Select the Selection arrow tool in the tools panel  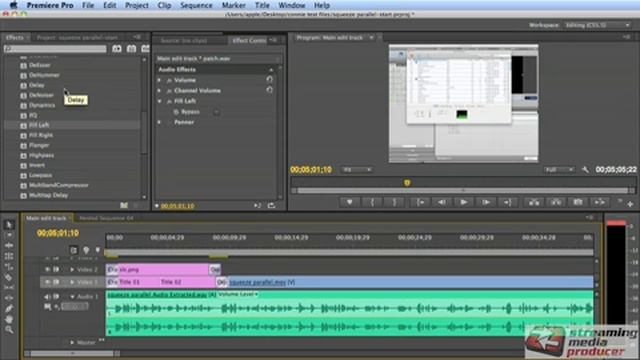(x=9, y=224)
